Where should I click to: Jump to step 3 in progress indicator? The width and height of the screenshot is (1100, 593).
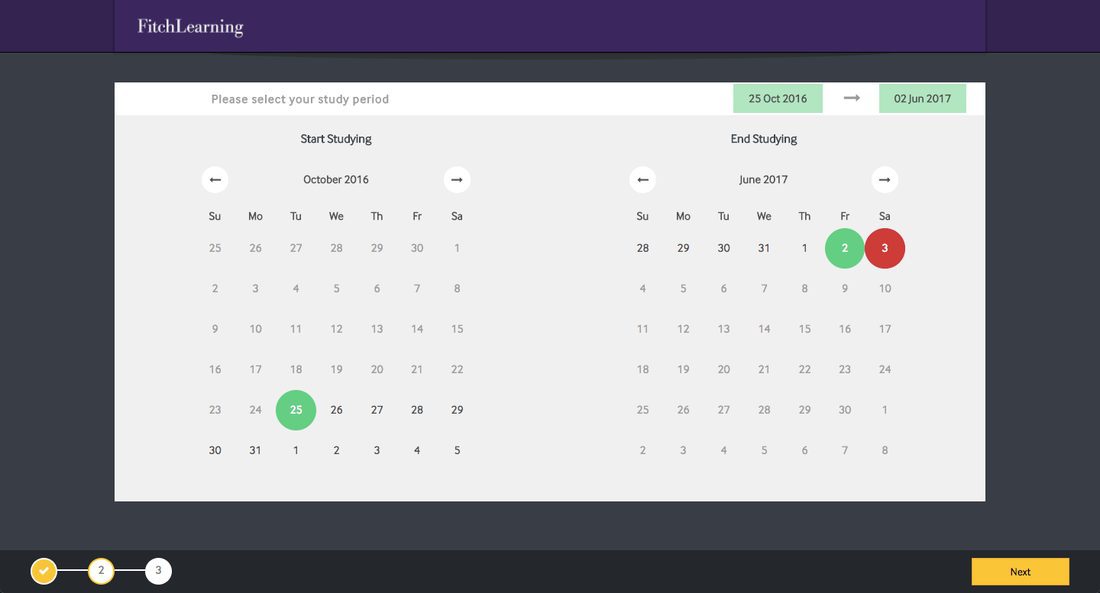(158, 571)
